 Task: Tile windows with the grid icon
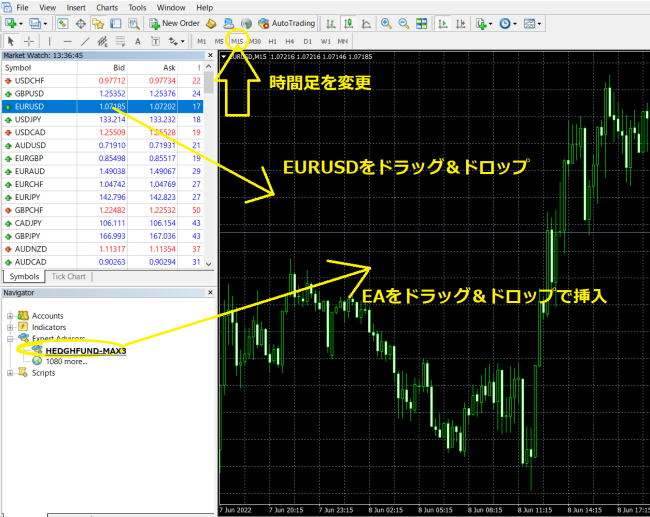[422, 24]
